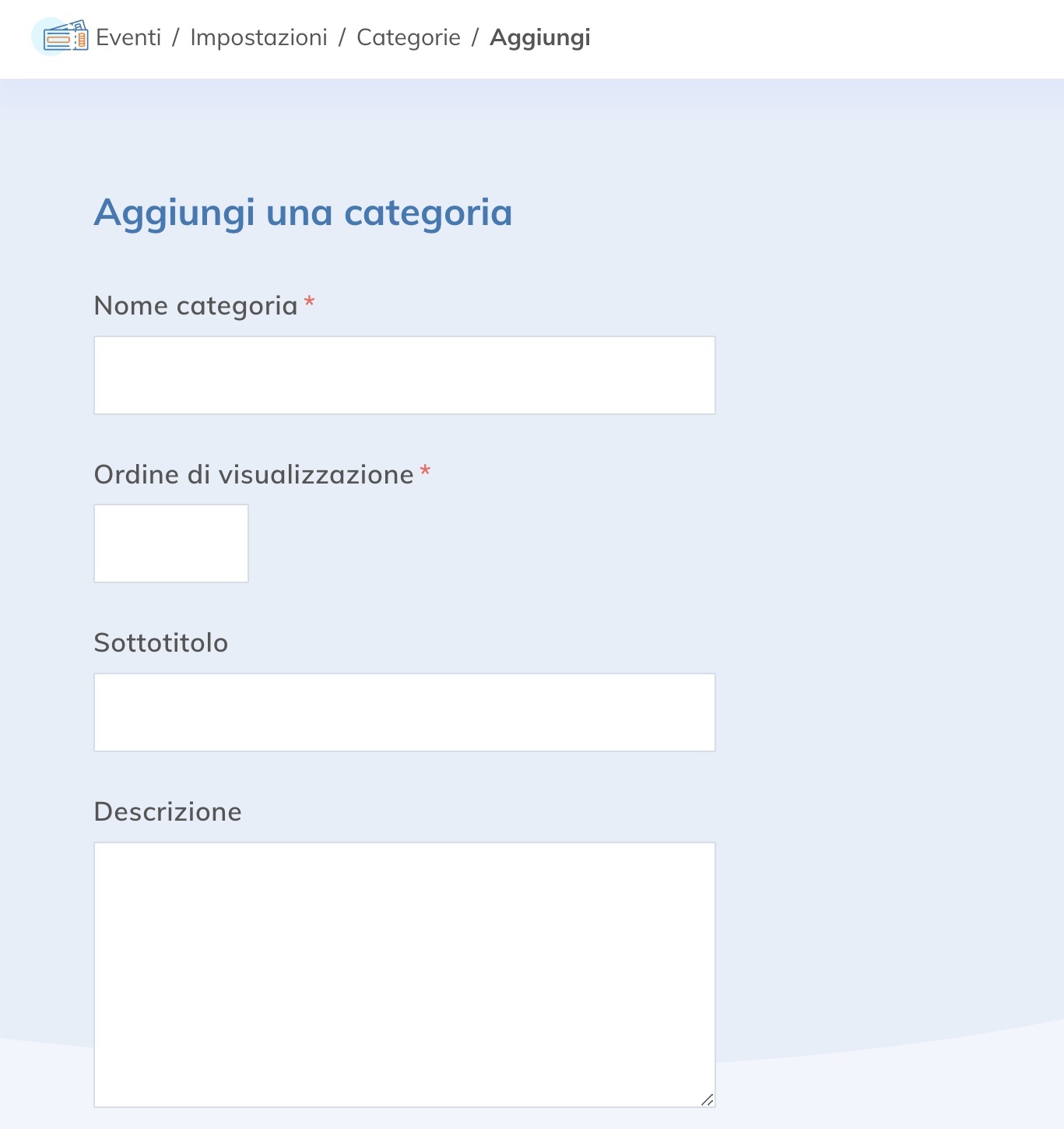Click the Nome categoria label
Screen dimensions: 1064x1129
196,305
